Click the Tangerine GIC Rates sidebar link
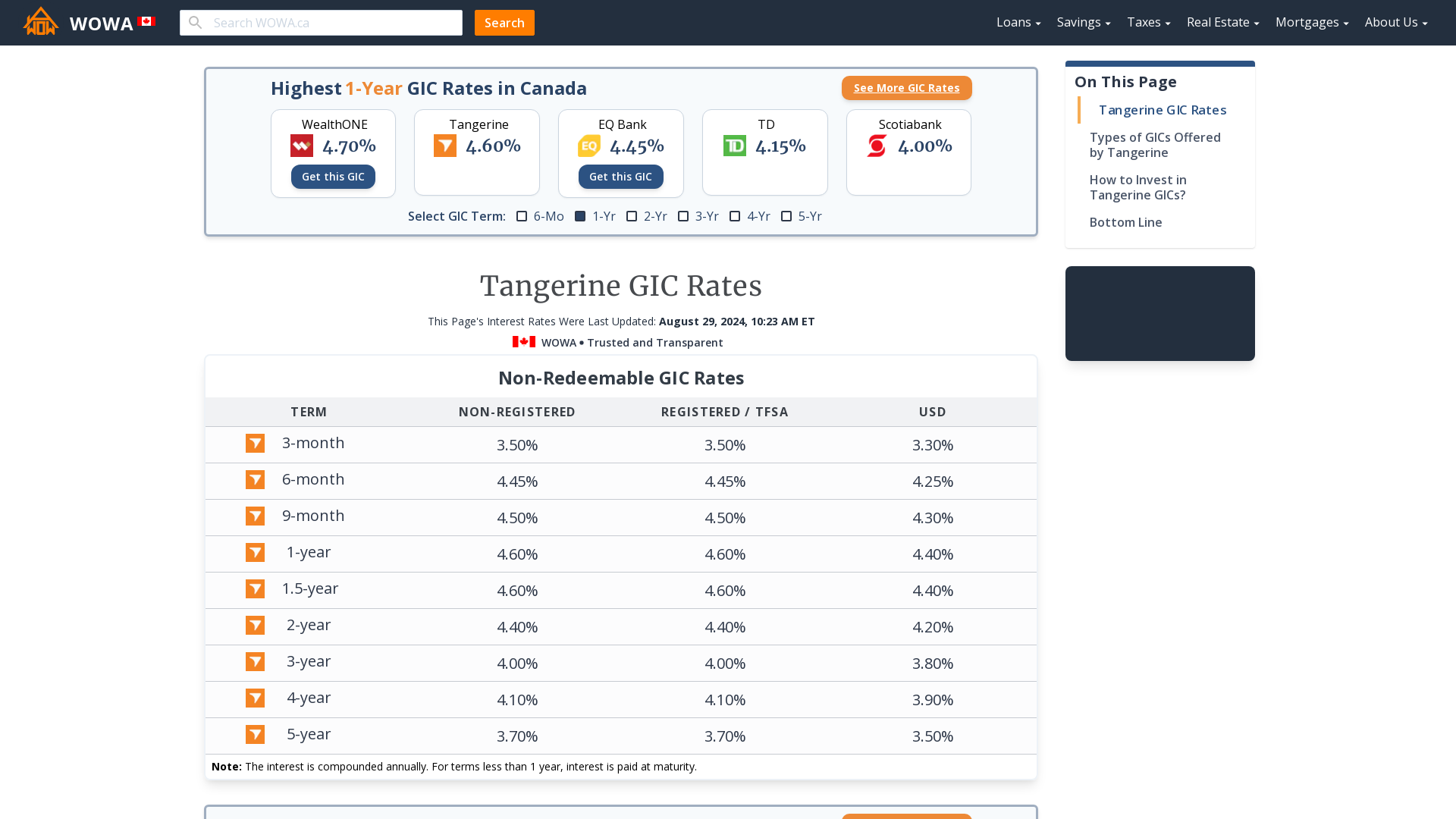 (1163, 110)
